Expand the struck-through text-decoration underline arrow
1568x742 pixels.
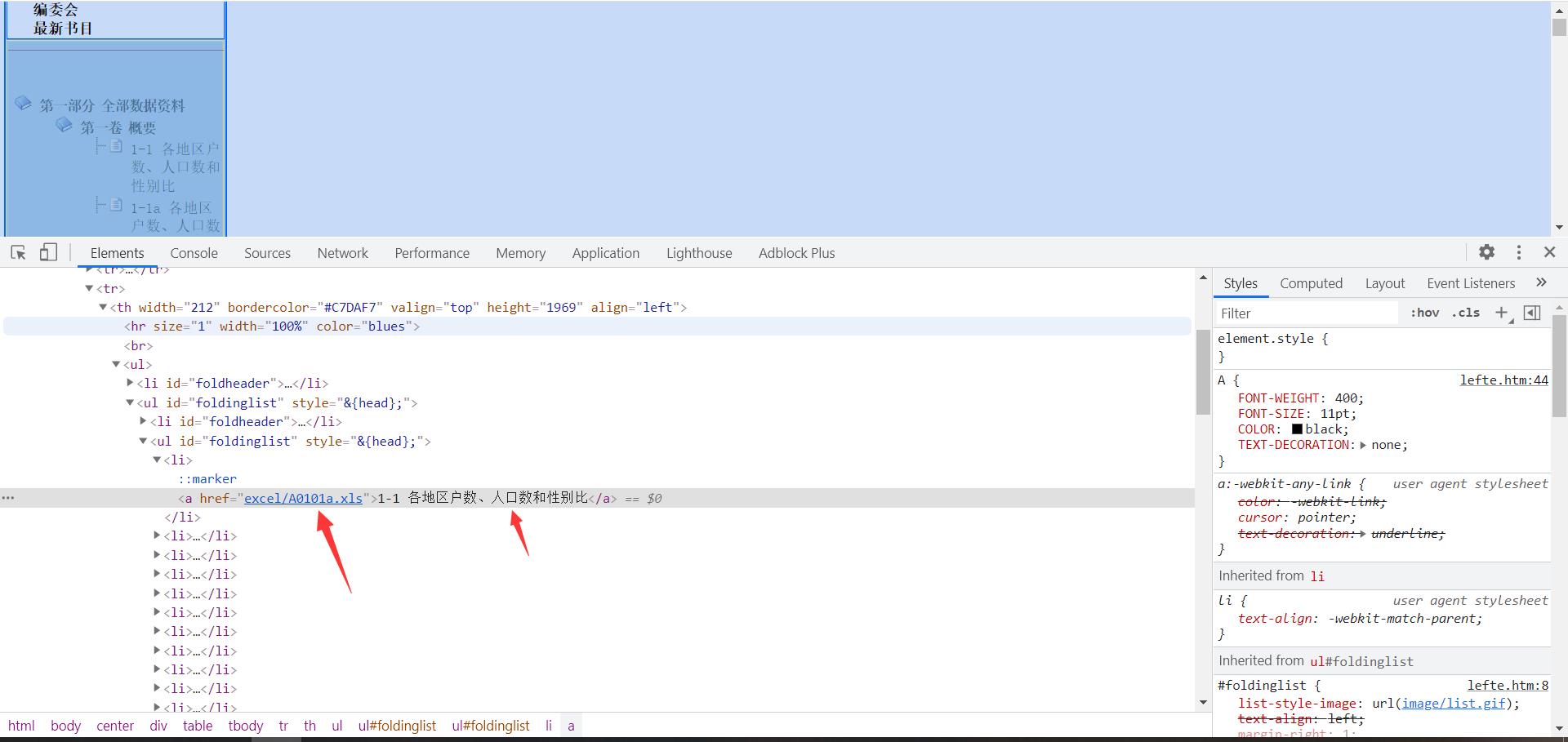(1363, 534)
